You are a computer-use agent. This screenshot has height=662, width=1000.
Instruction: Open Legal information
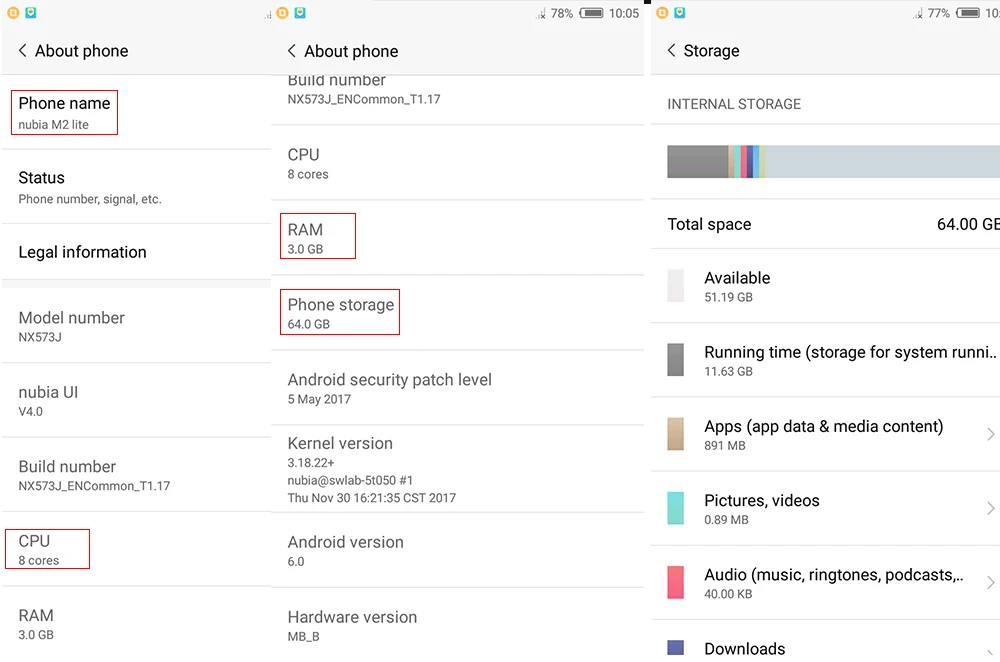point(136,252)
